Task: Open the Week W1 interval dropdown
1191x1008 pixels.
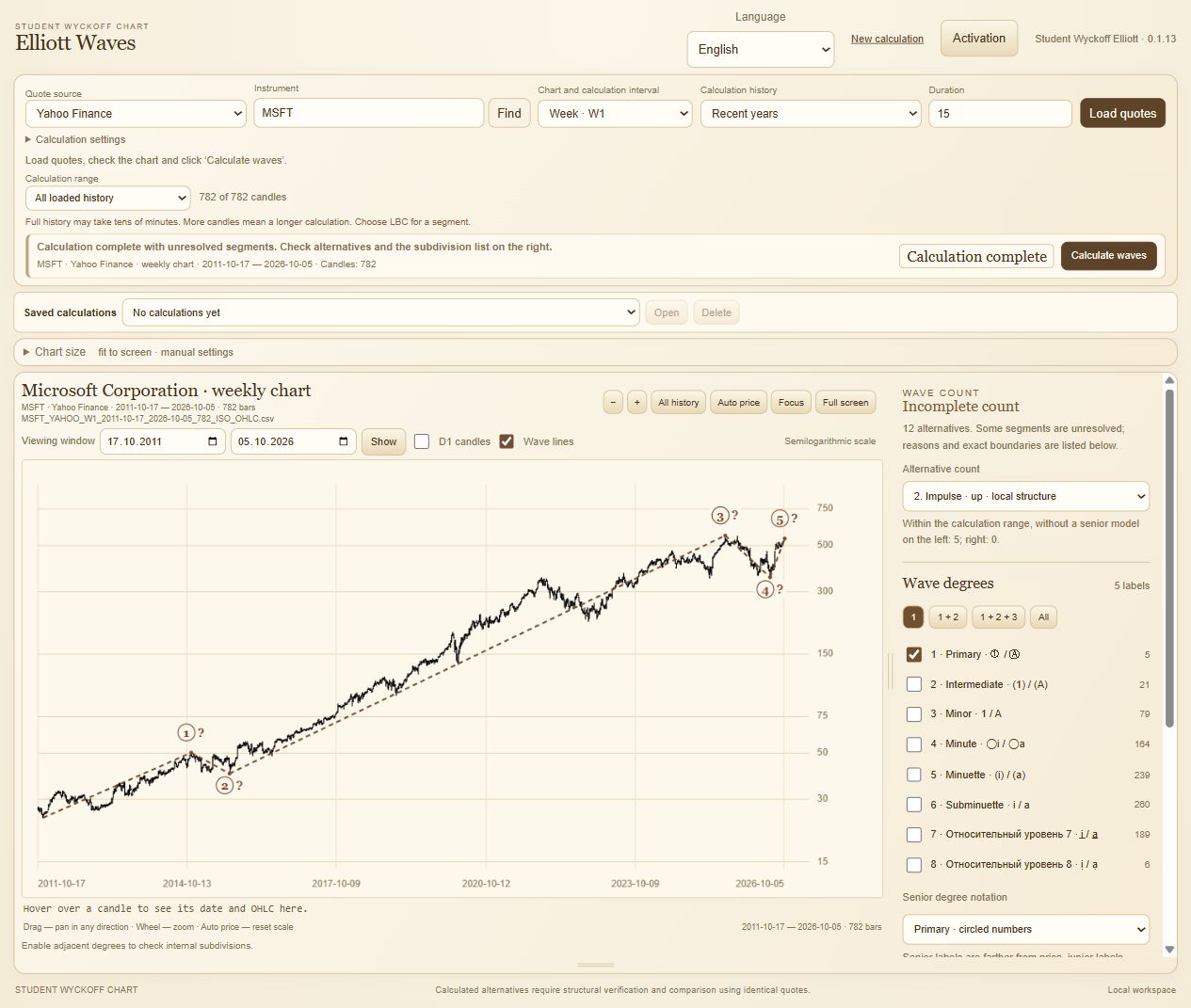Action: coord(615,114)
